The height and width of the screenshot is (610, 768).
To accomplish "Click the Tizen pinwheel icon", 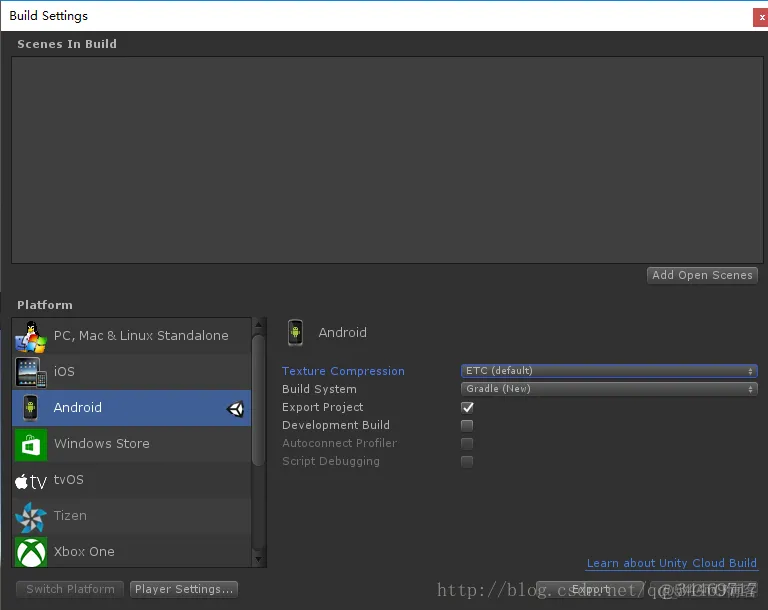I will click(31, 517).
